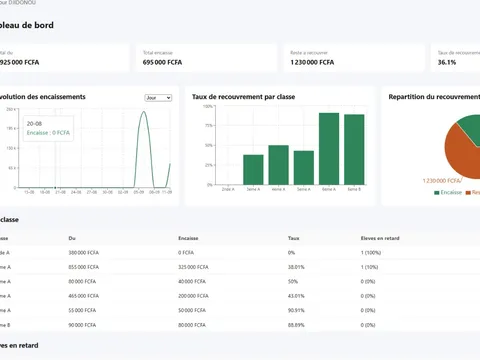
Task: Click the 0 FCFA cell in table
Action: point(186,253)
